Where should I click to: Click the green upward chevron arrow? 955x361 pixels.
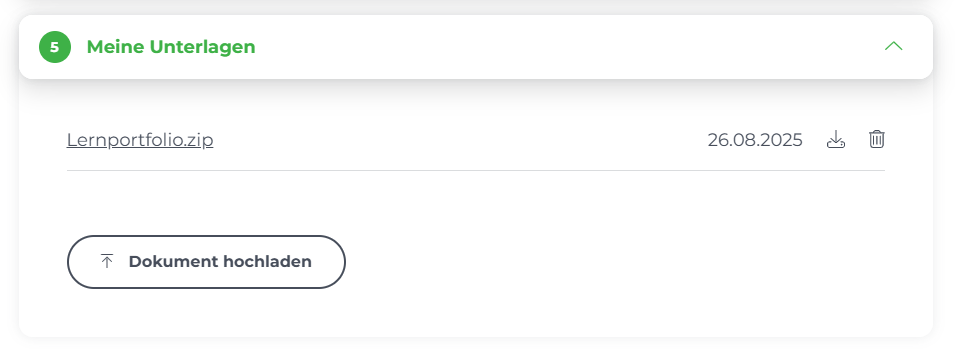click(893, 46)
